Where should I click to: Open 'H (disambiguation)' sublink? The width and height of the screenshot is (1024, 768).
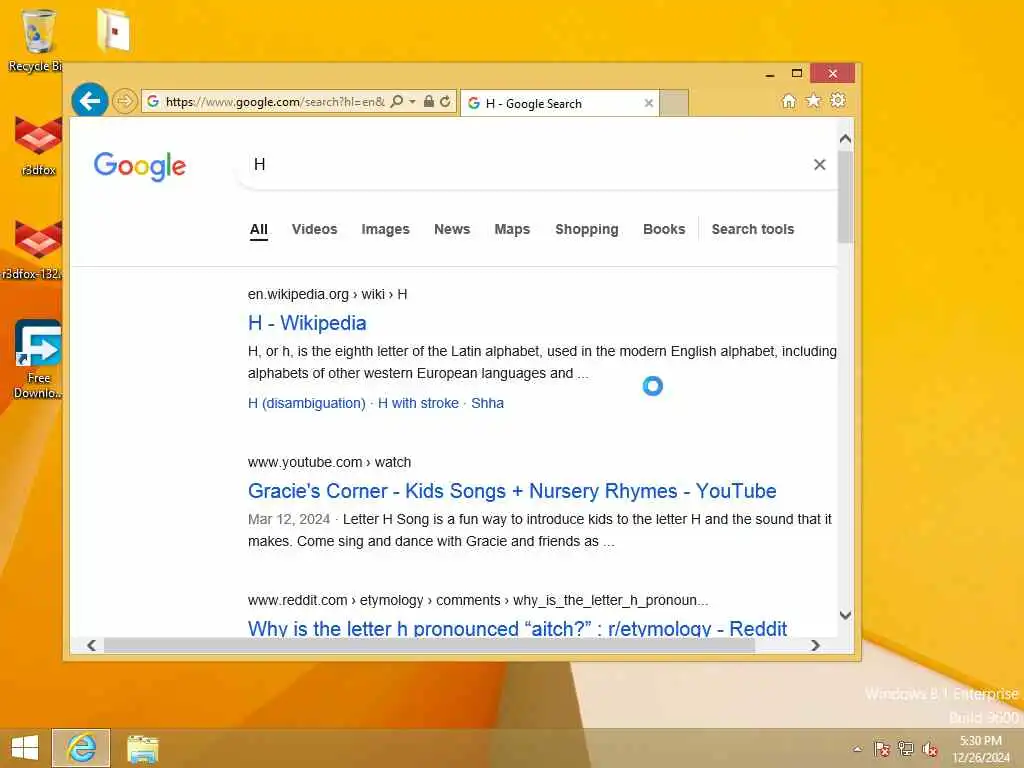306,404
